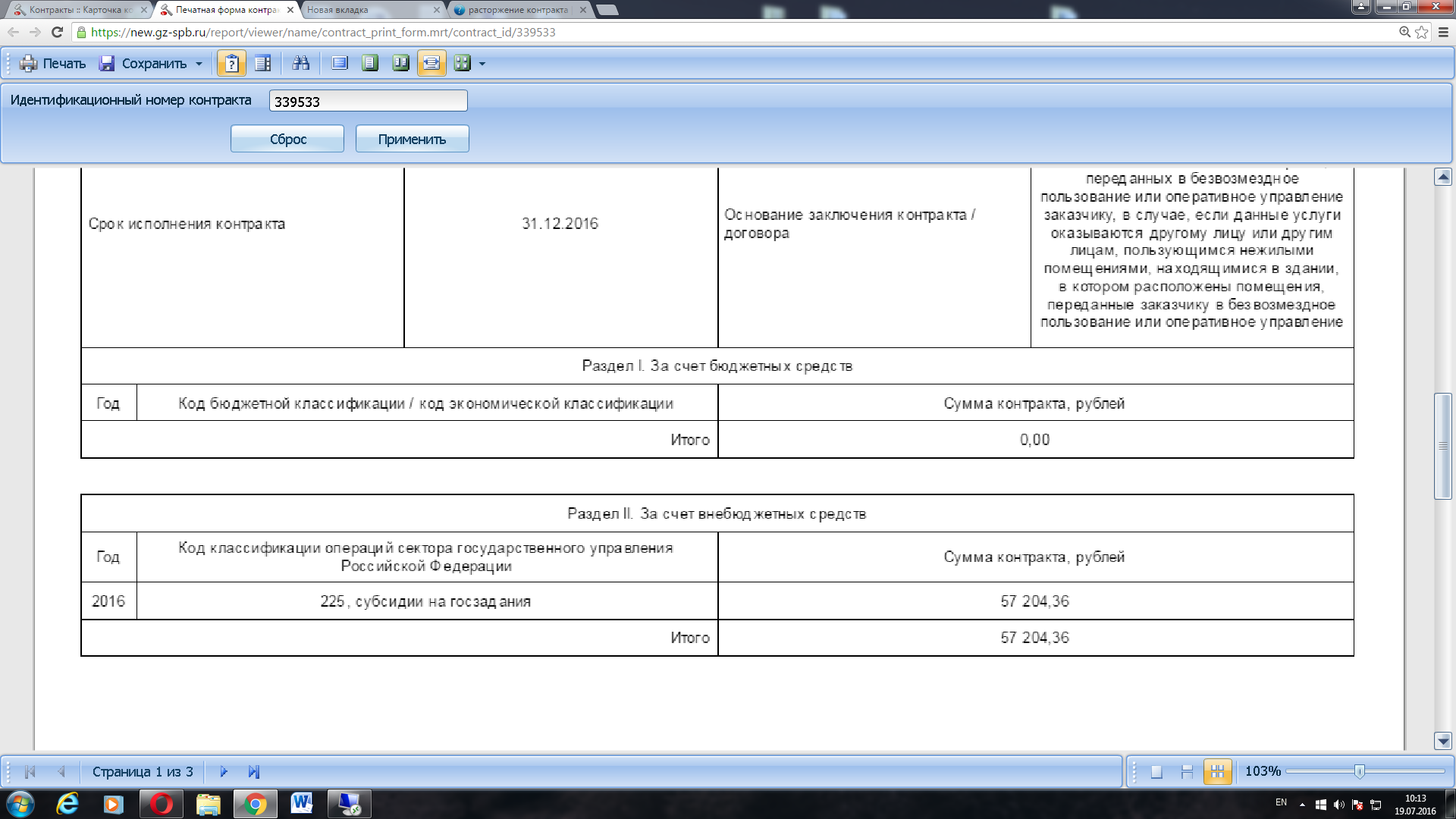Expand the multi-page layout dropdown arrow
The height and width of the screenshot is (819, 1456).
[482, 64]
